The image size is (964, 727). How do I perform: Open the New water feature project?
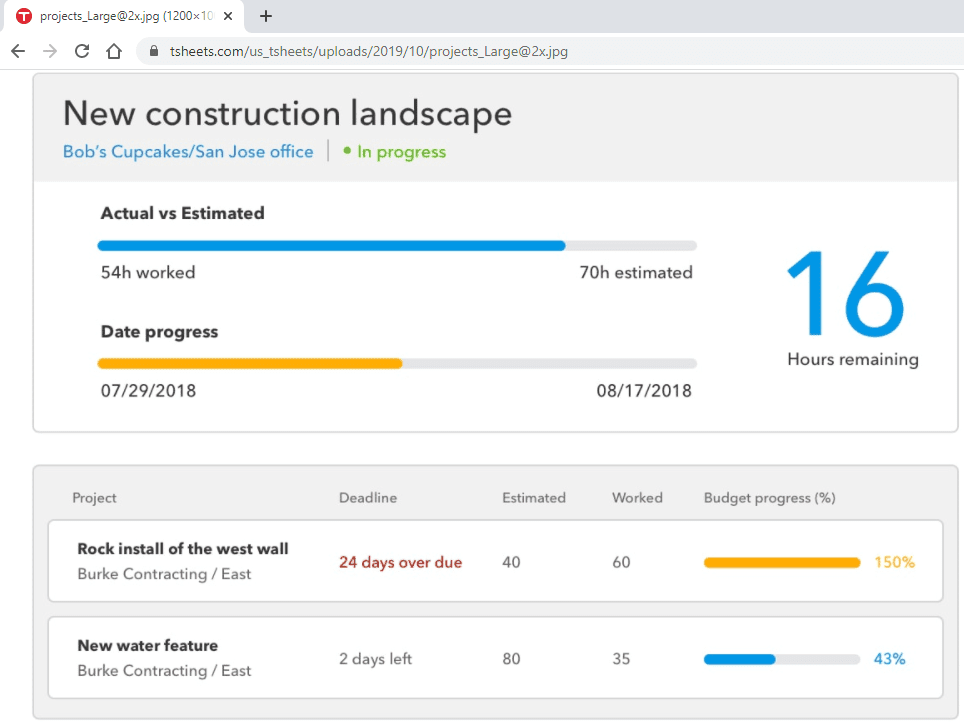[x=148, y=645]
